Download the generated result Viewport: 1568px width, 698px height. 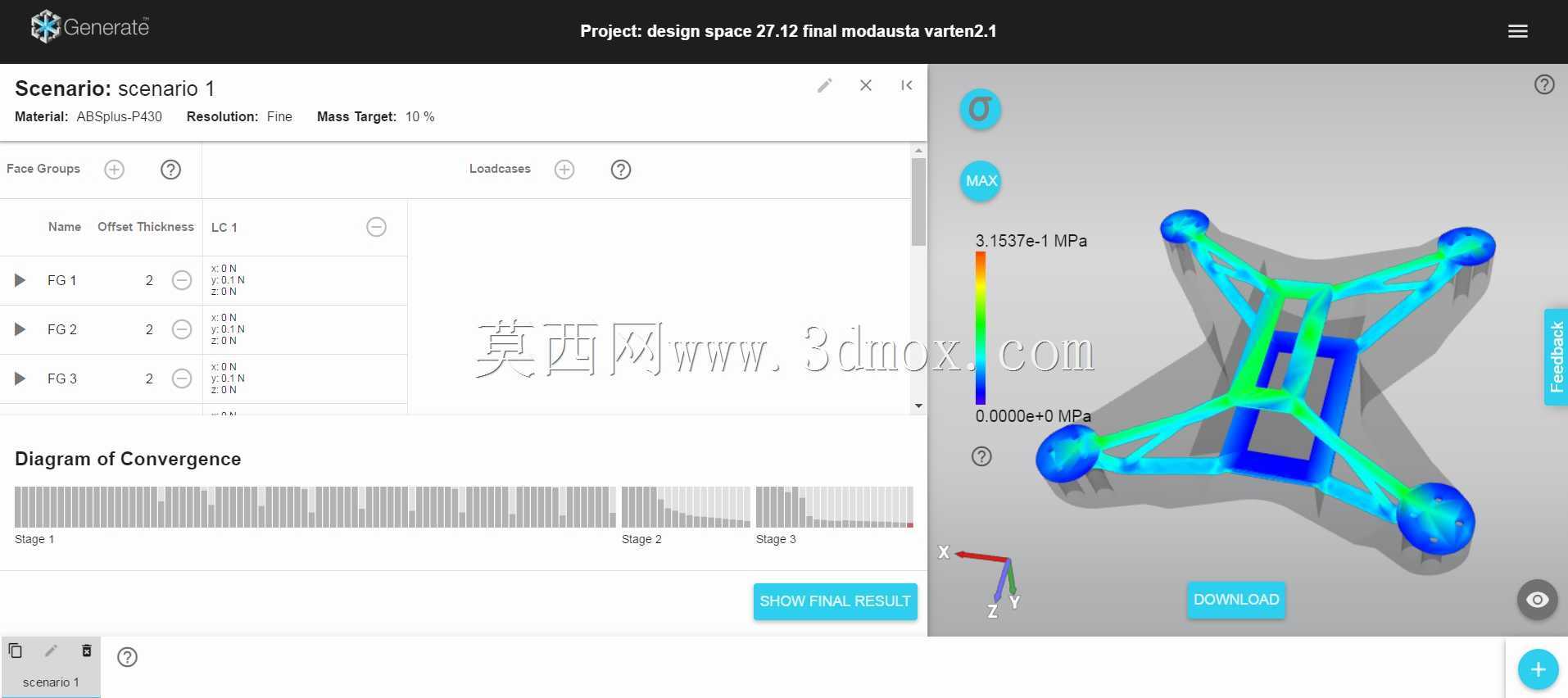pyautogui.click(x=1236, y=600)
